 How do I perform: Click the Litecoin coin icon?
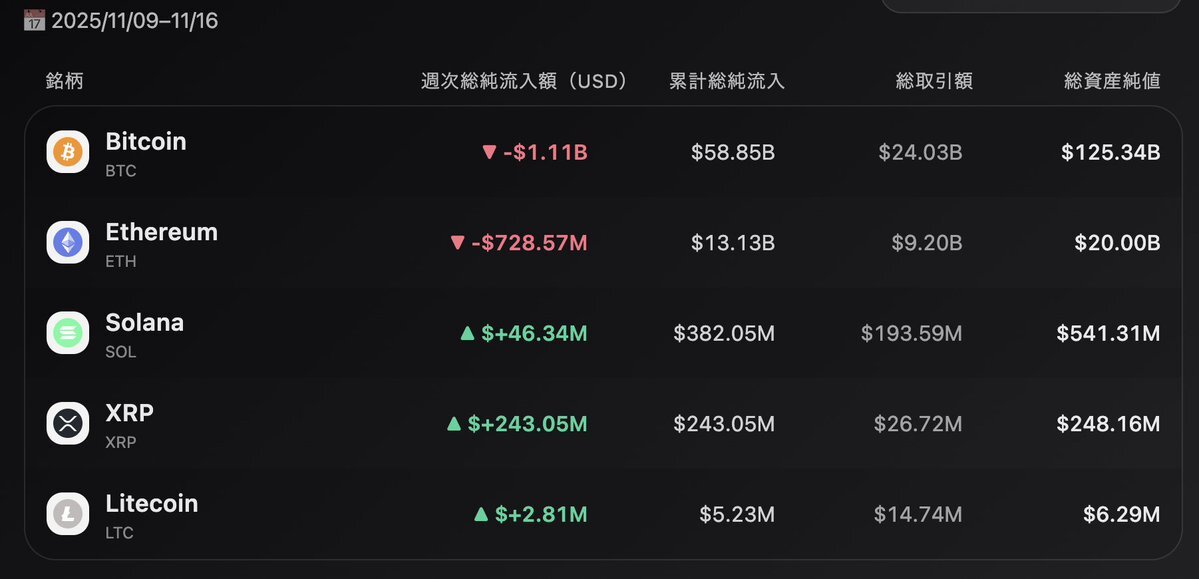point(68,514)
